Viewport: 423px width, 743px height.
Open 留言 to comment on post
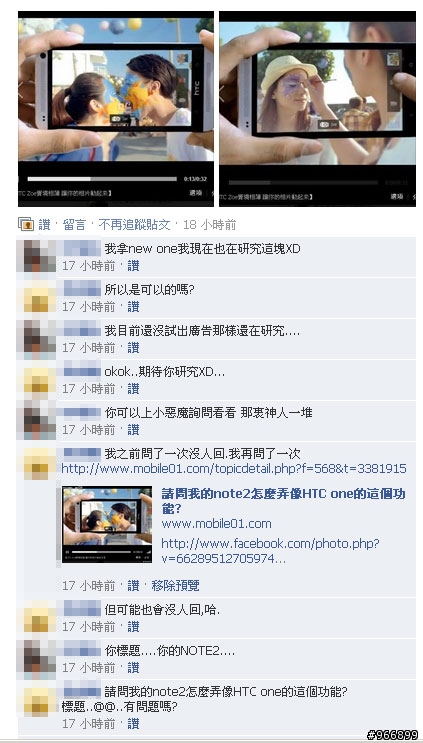click(74, 225)
